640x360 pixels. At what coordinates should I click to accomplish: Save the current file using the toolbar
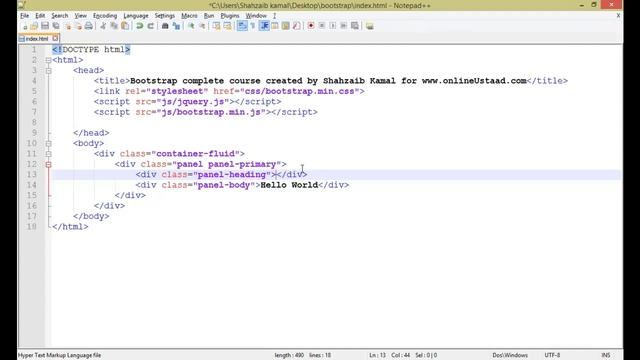click(x=45, y=26)
